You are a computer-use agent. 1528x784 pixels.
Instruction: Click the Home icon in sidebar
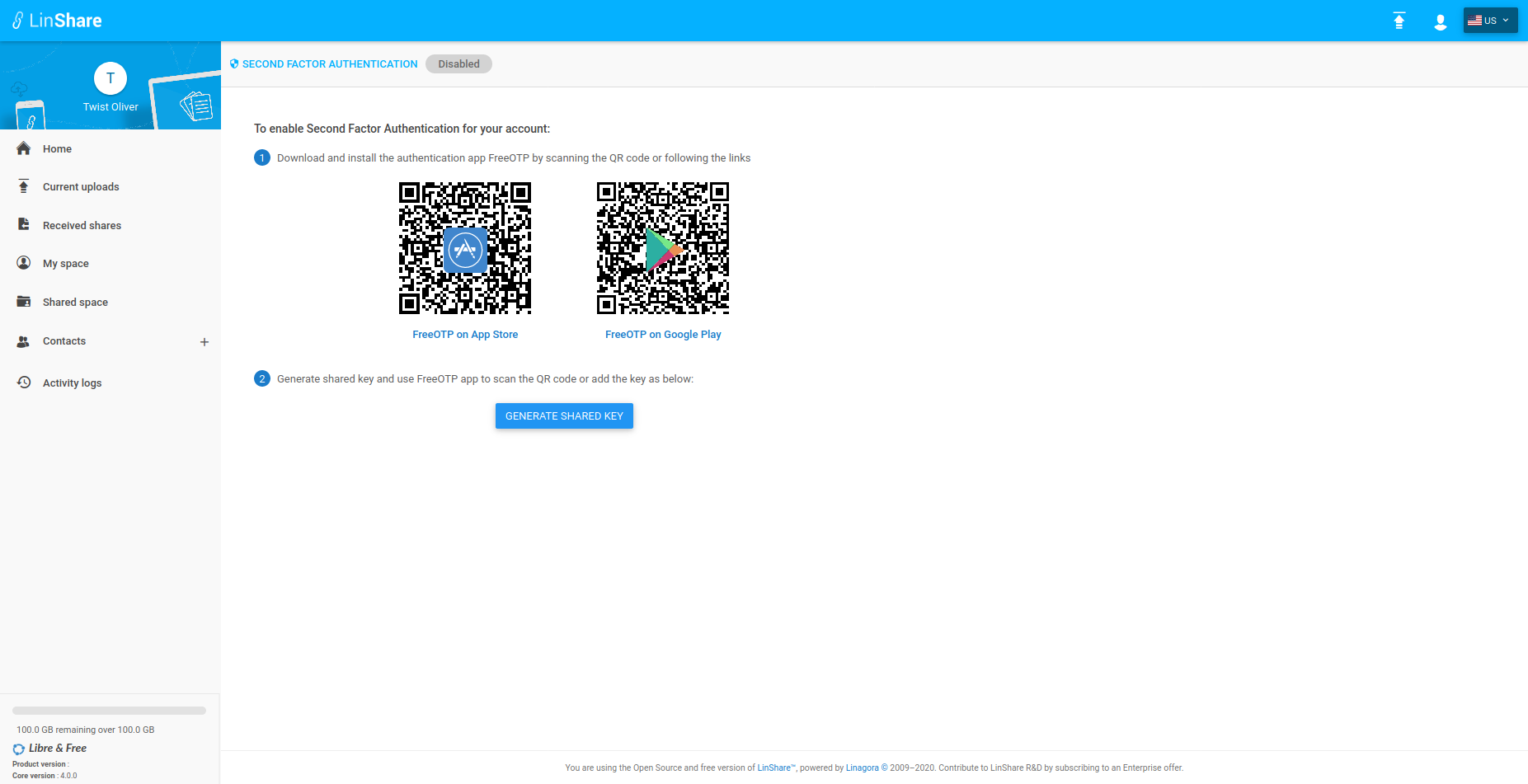(x=24, y=148)
